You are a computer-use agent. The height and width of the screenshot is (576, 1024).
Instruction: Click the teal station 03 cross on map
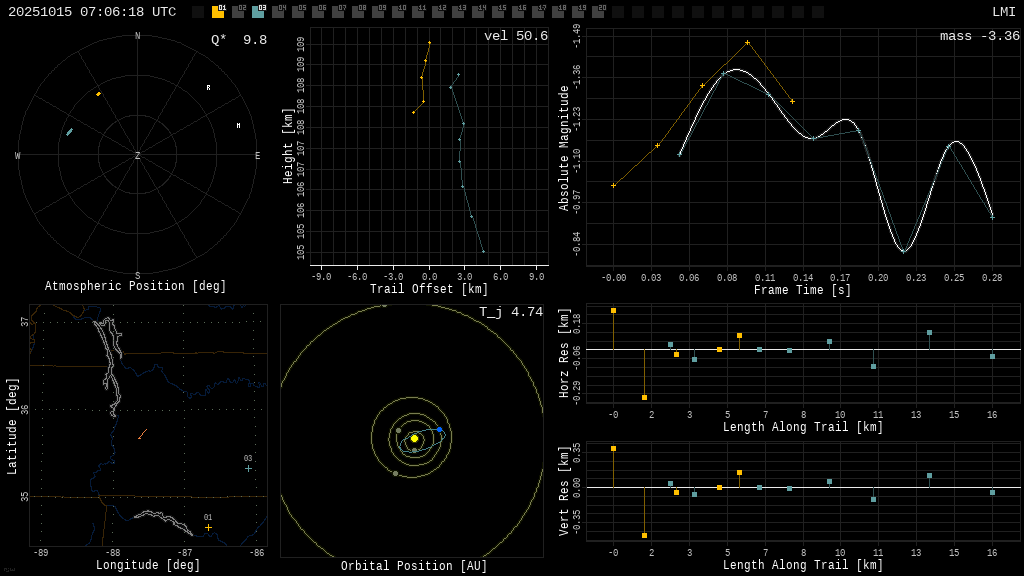[248, 468]
